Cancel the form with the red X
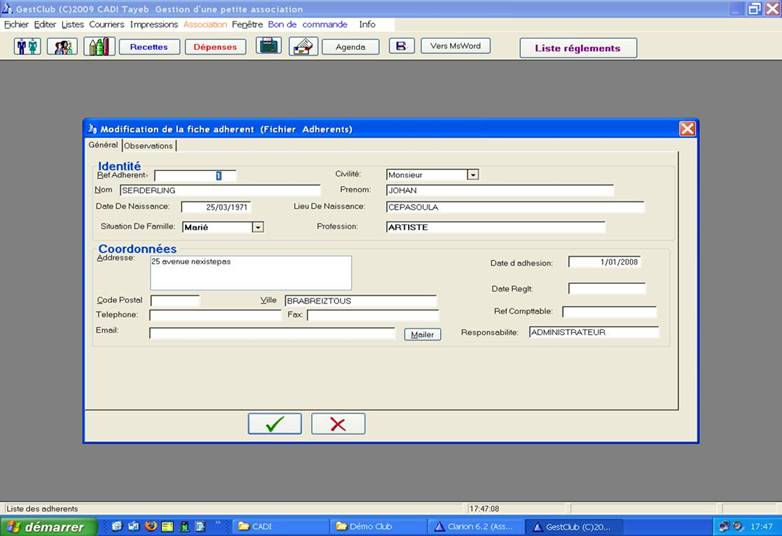The image size is (782, 536). click(x=338, y=424)
